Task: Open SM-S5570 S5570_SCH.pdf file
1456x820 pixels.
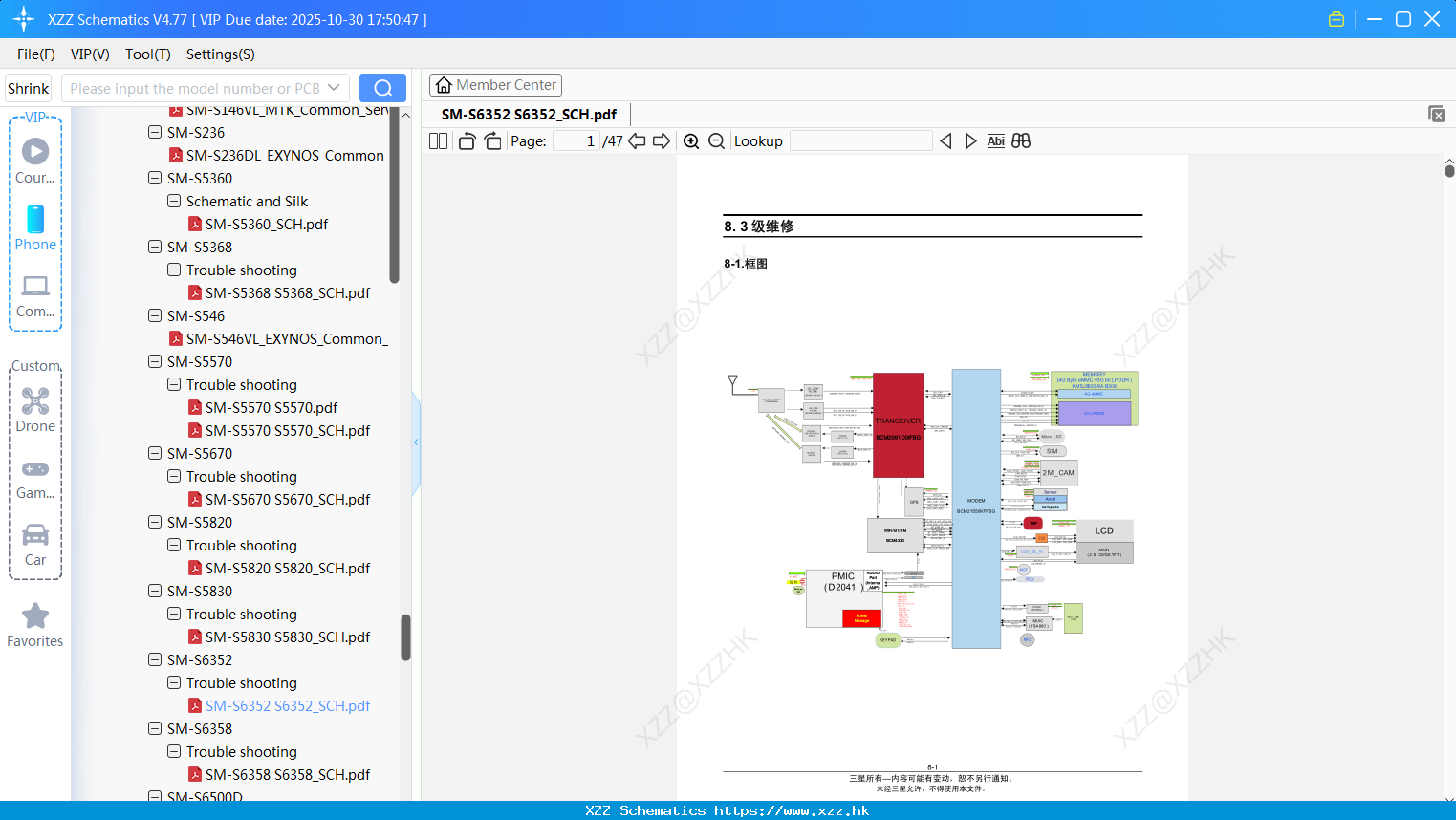Action: [288, 431]
